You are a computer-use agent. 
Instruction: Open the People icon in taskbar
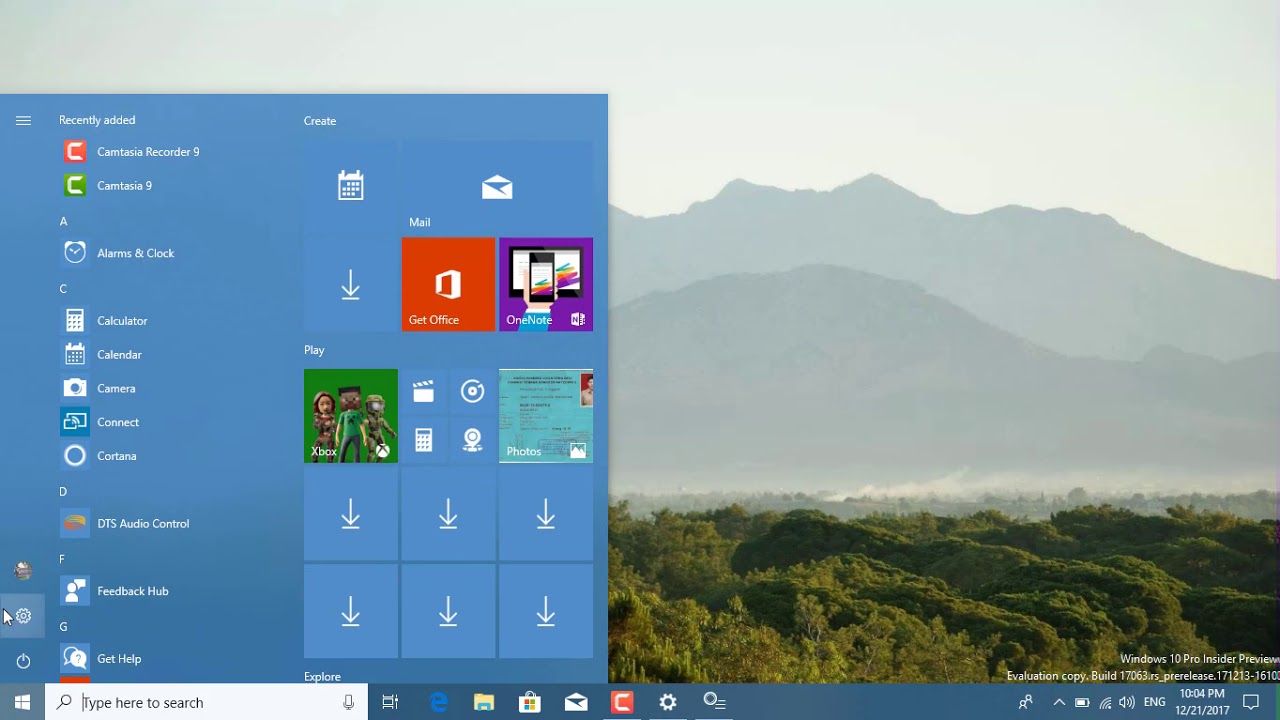1026,702
